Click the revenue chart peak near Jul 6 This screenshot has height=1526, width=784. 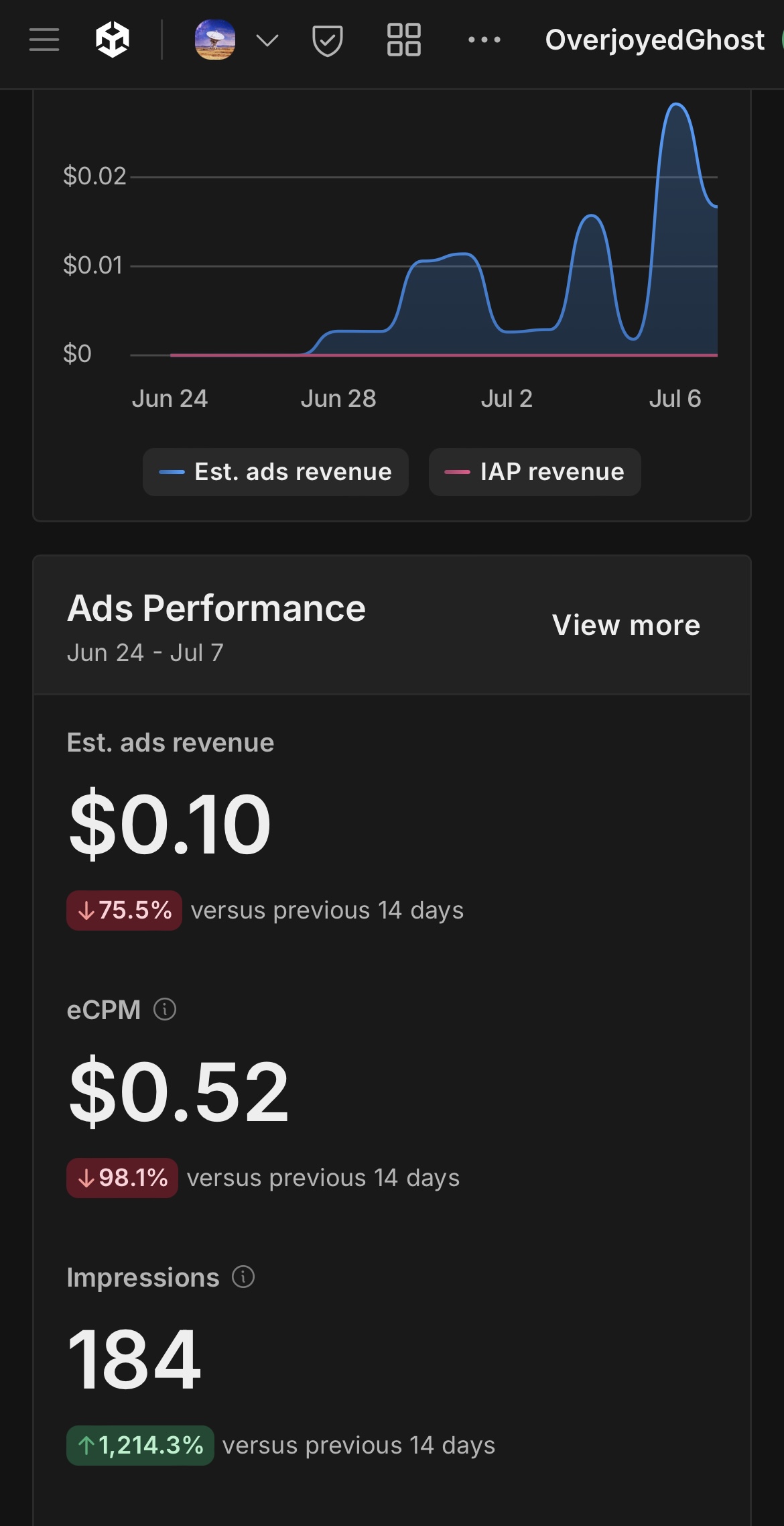click(677, 105)
